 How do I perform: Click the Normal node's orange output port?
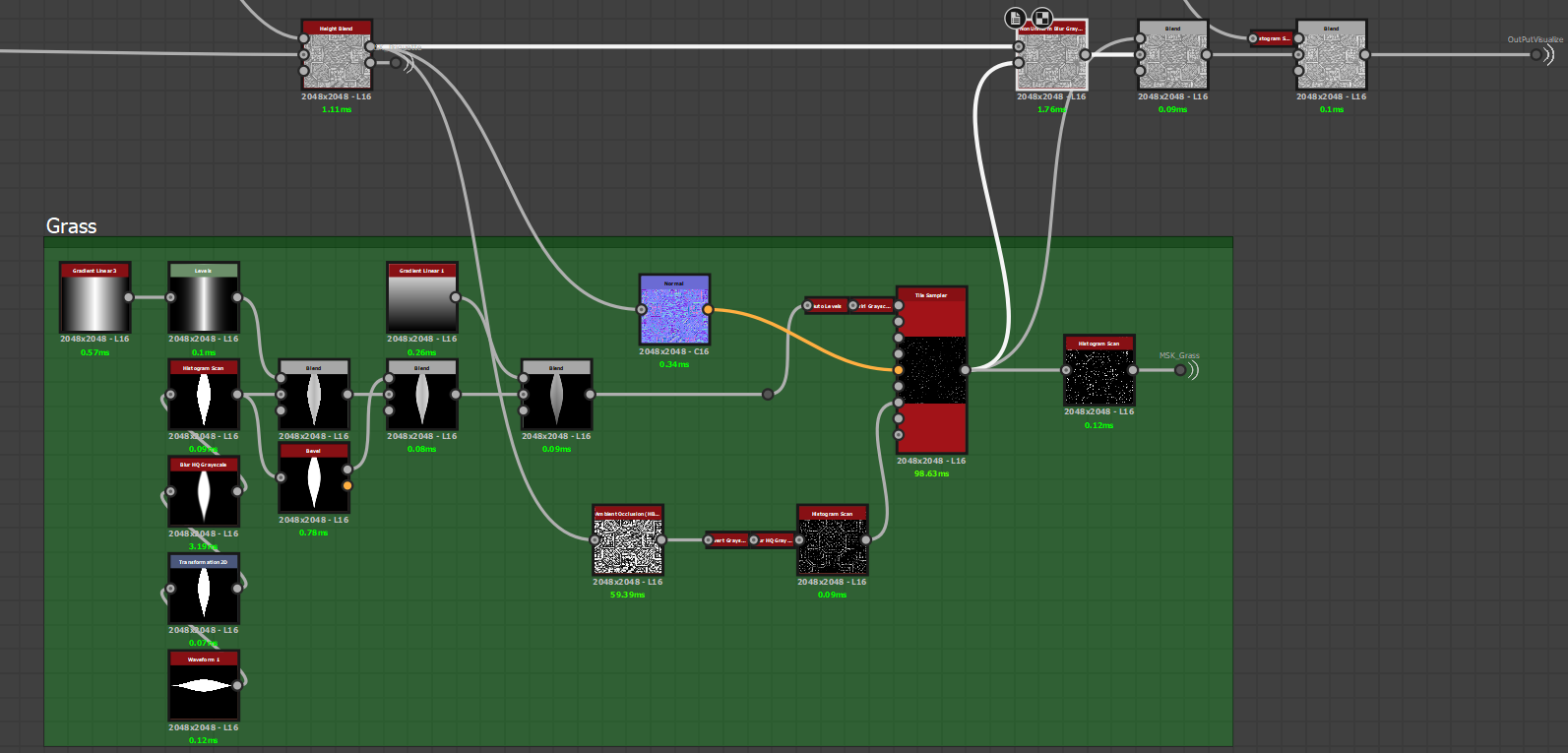point(708,309)
